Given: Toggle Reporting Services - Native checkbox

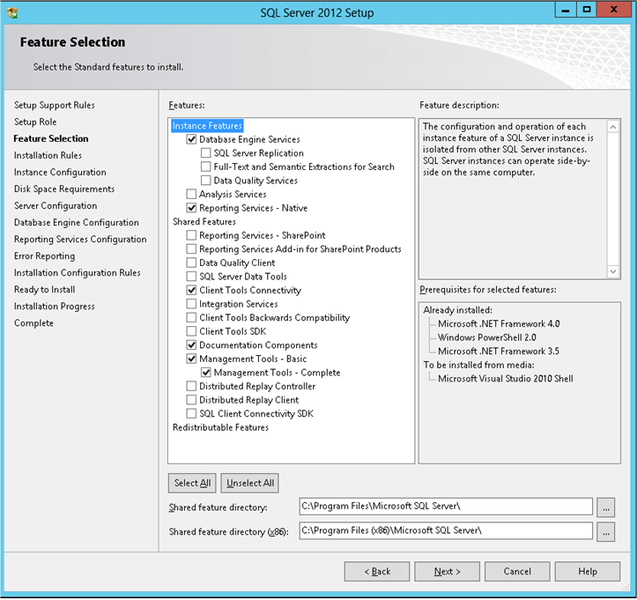Looking at the screenshot, I should pos(191,208).
